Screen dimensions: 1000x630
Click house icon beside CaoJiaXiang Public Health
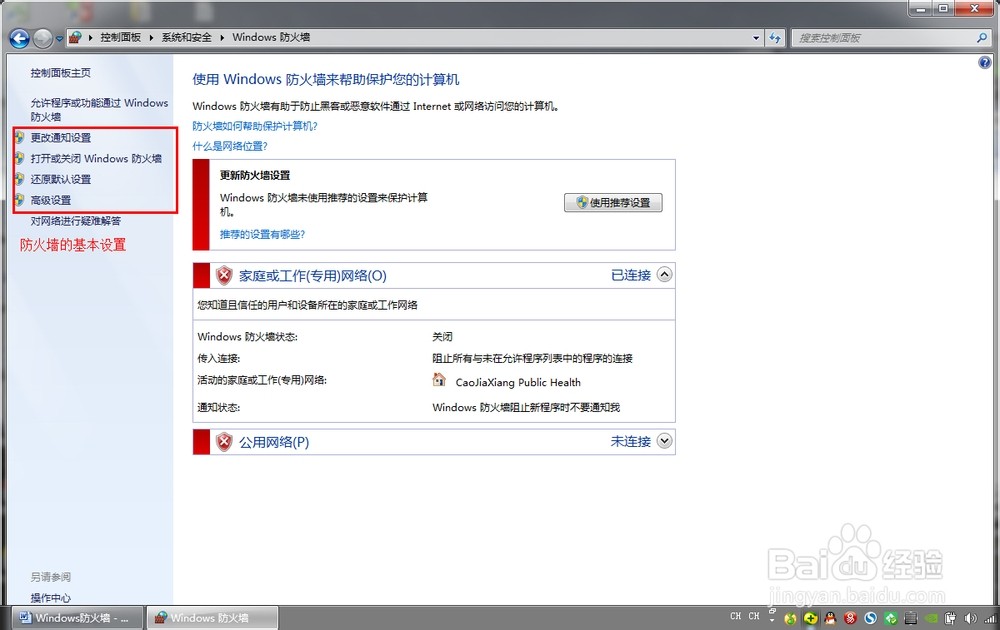(439, 381)
